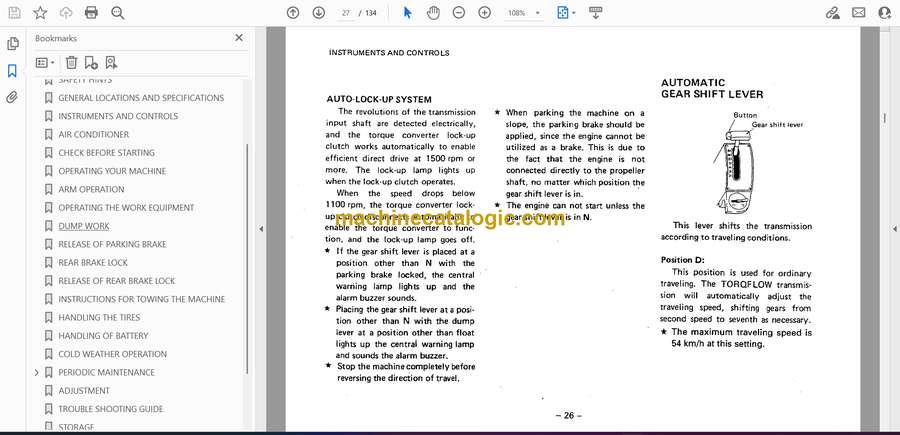Viewport: 900px width, 435px height.
Task: Click the AUTO-LOCK-UP SYSTEM heading
Action: tap(378, 99)
